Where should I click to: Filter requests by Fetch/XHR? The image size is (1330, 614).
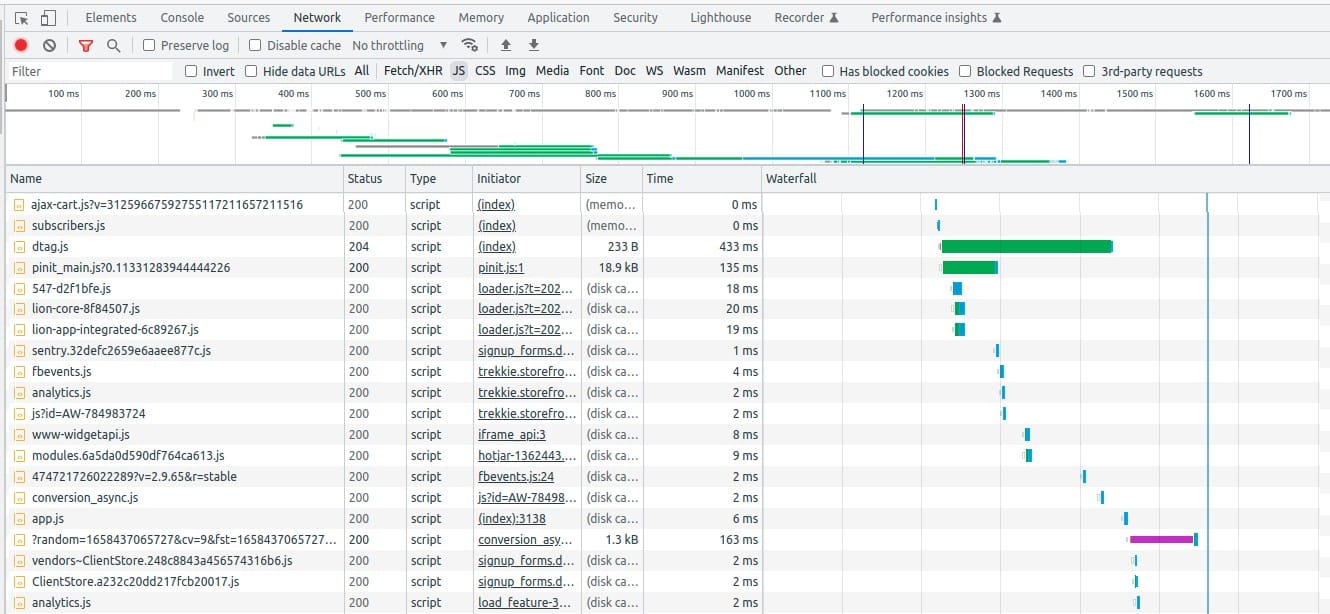pyautogui.click(x=413, y=71)
